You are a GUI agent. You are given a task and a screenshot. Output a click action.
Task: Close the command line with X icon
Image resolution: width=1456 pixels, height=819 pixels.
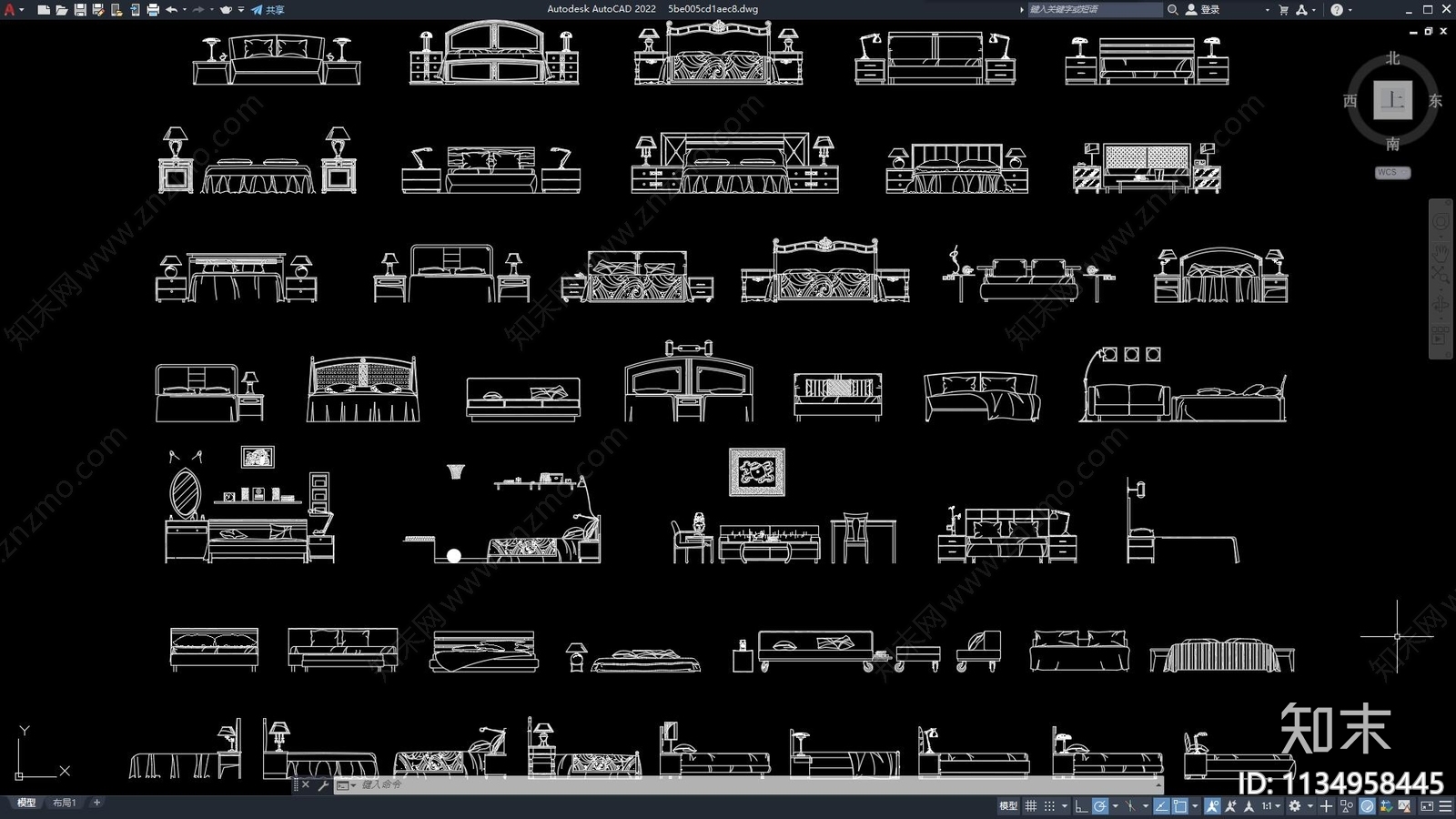click(306, 784)
